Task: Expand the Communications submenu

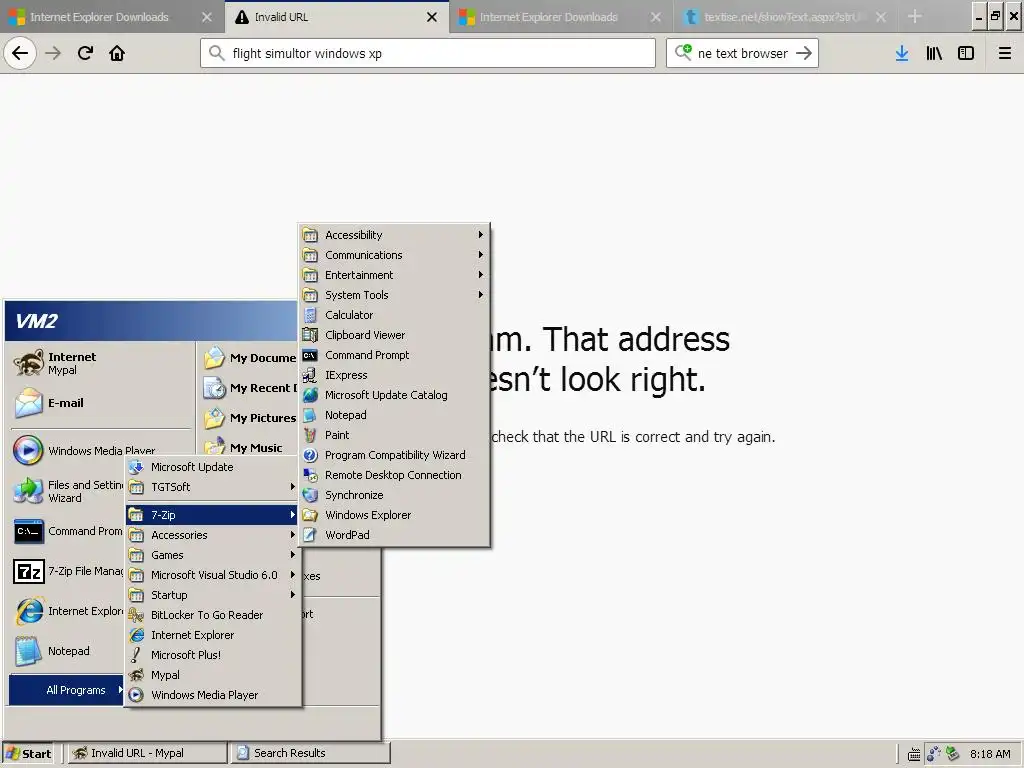Action: click(x=394, y=255)
